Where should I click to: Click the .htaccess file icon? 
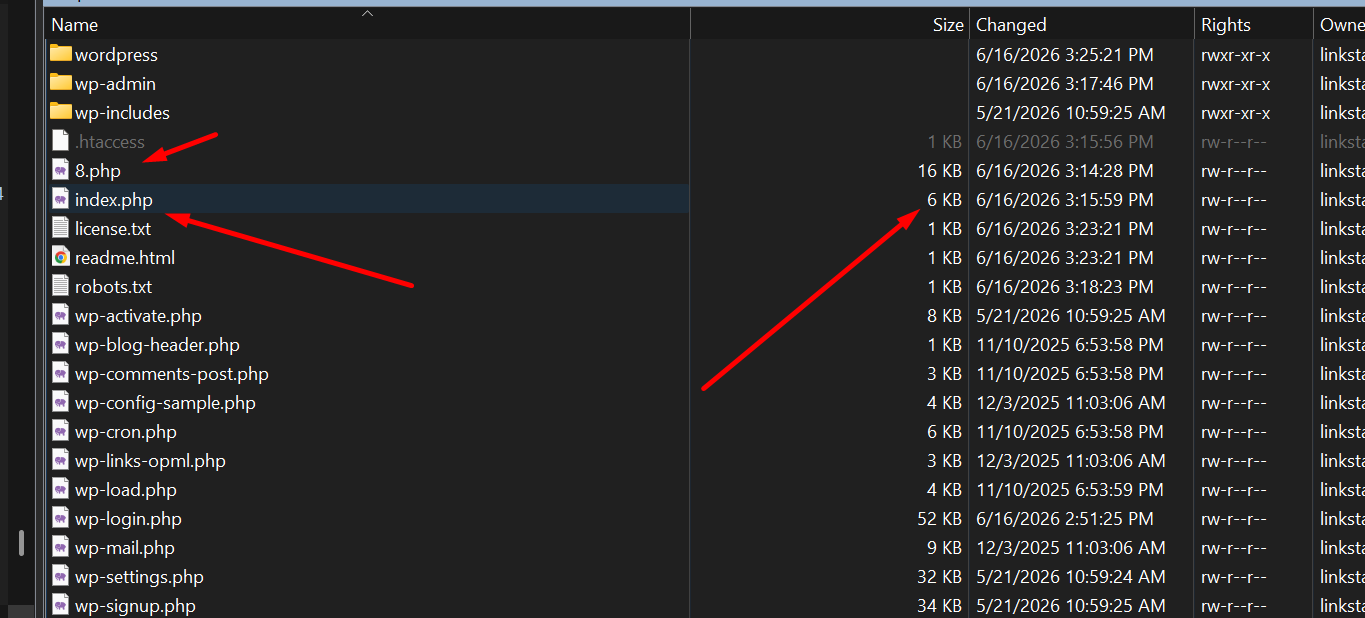click(61, 141)
